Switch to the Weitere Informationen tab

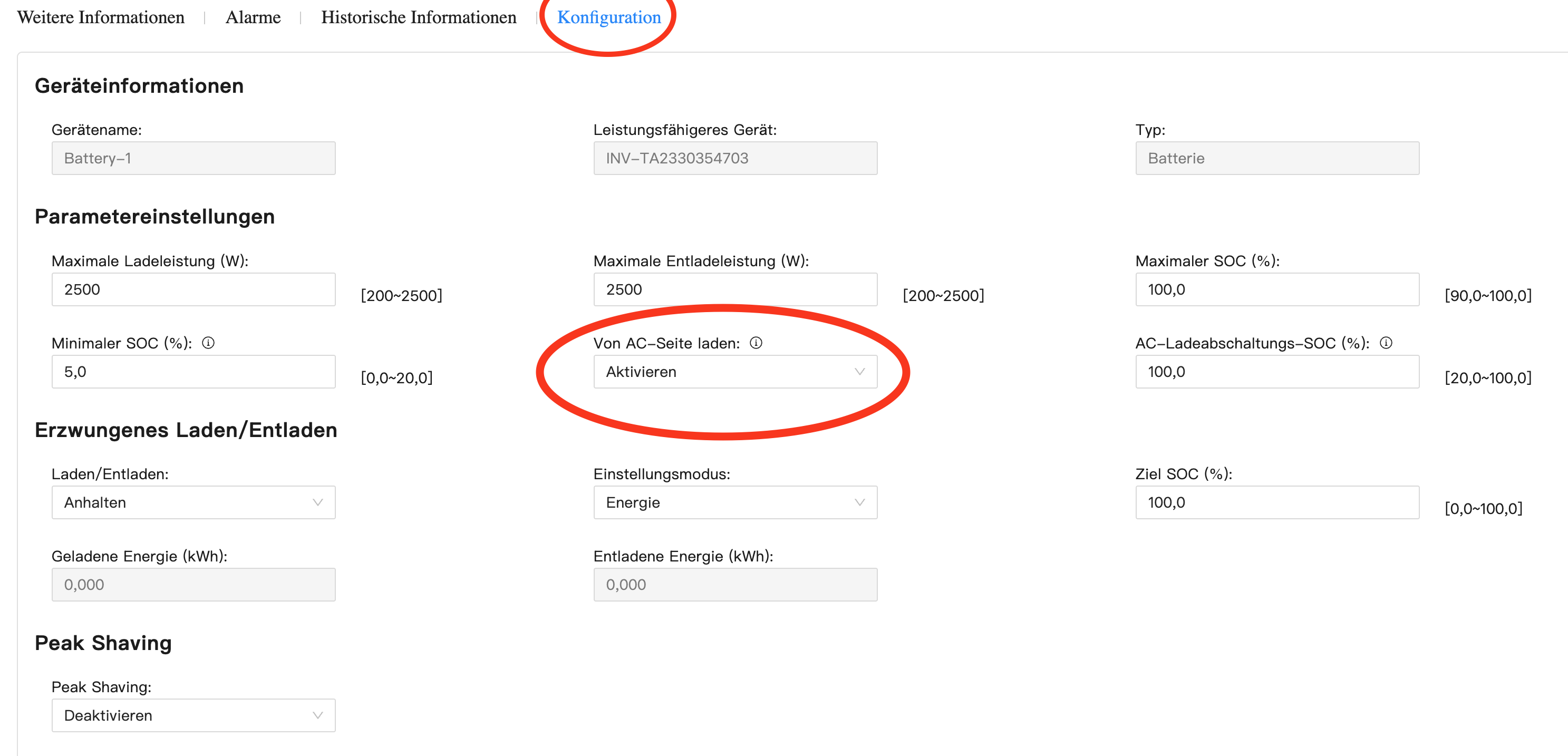(x=101, y=17)
